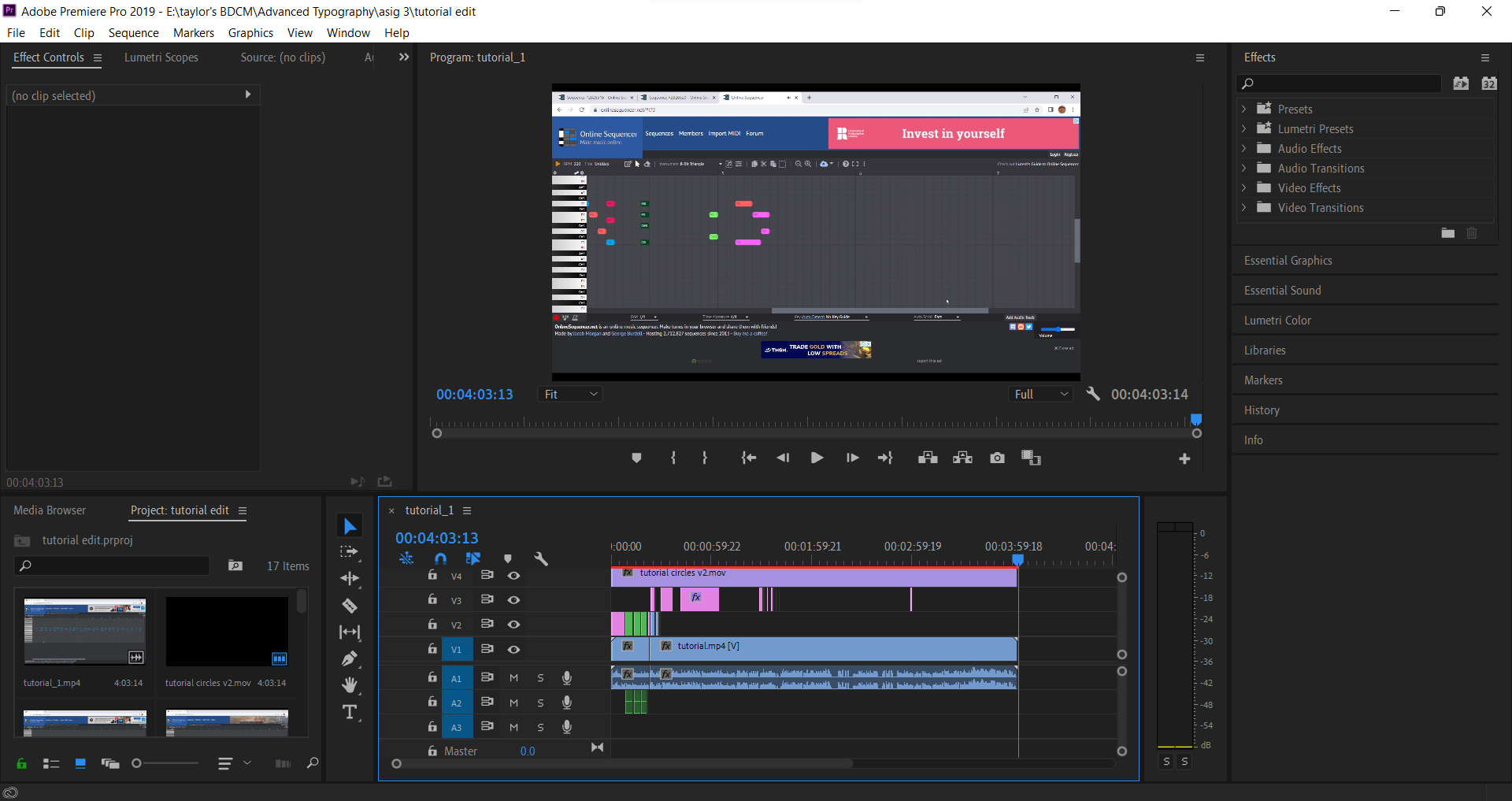Open the Program monitor button editor plus
This screenshot has height=801, width=1512.
pos(1184,459)
